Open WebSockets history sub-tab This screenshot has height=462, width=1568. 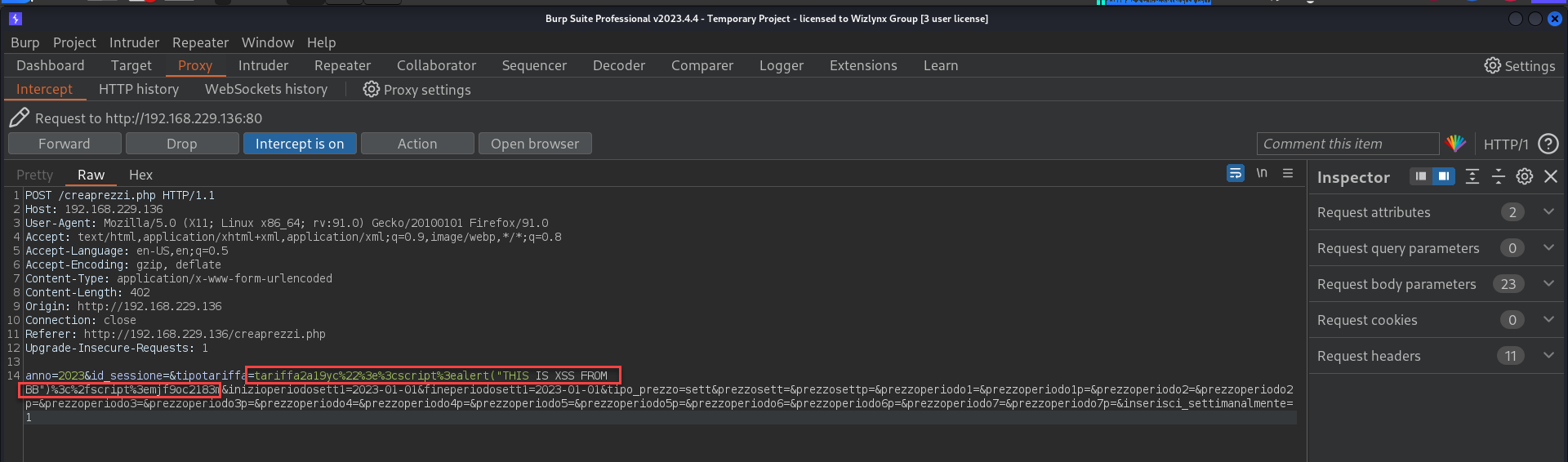(266, 89)
